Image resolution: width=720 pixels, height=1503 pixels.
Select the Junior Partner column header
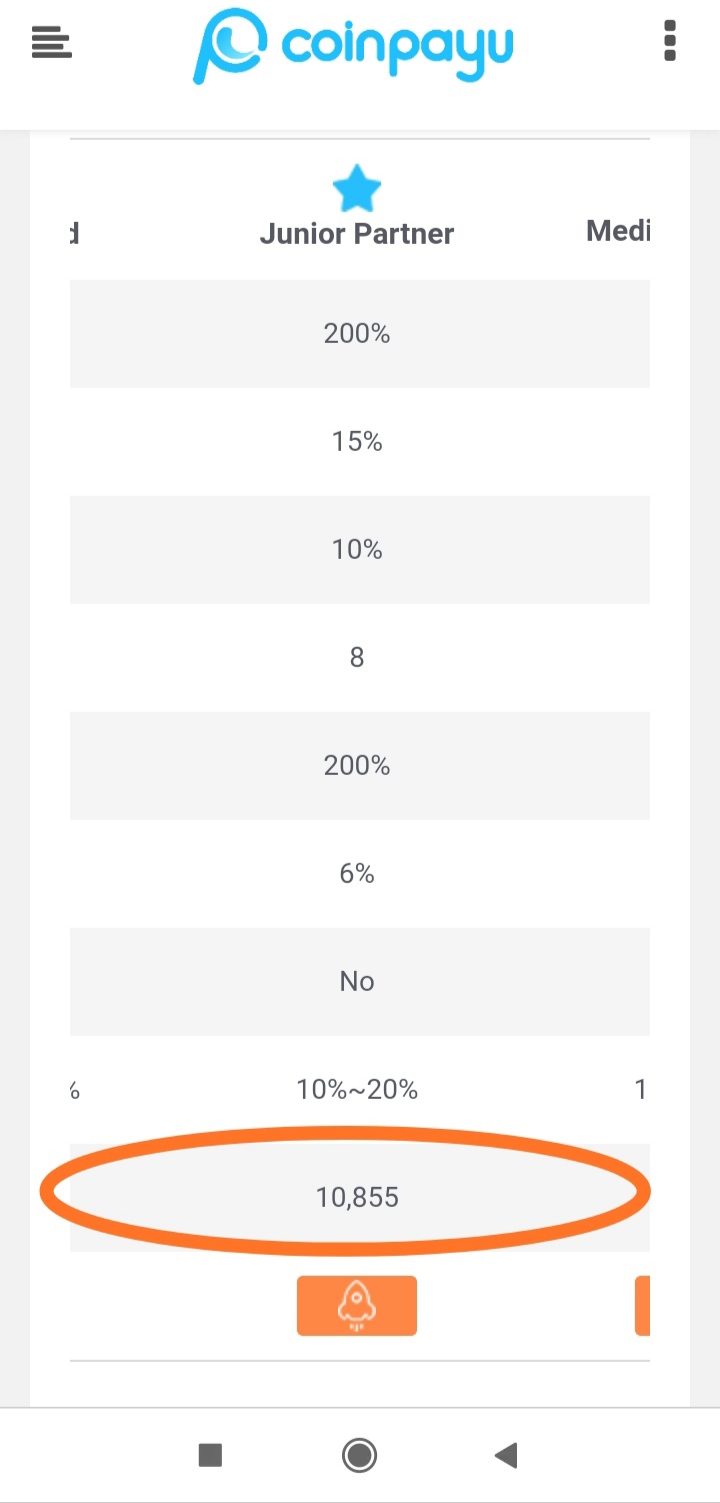click(x=357, y=234)
